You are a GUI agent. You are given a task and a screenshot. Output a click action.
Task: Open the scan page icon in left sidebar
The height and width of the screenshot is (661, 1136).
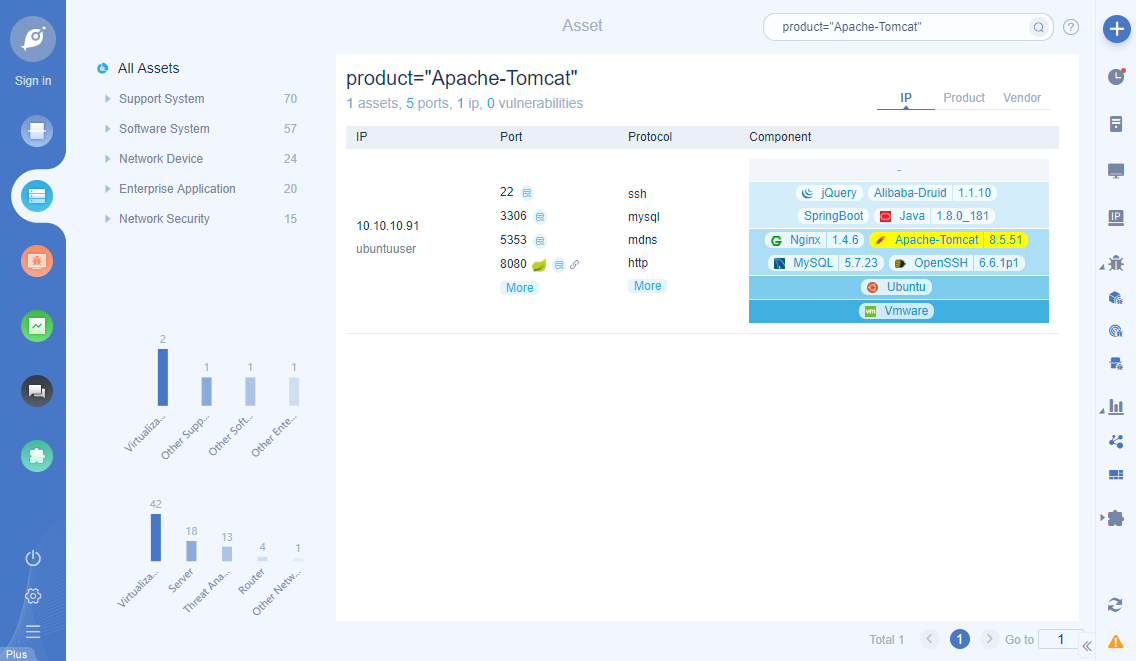tap(36, 131)
